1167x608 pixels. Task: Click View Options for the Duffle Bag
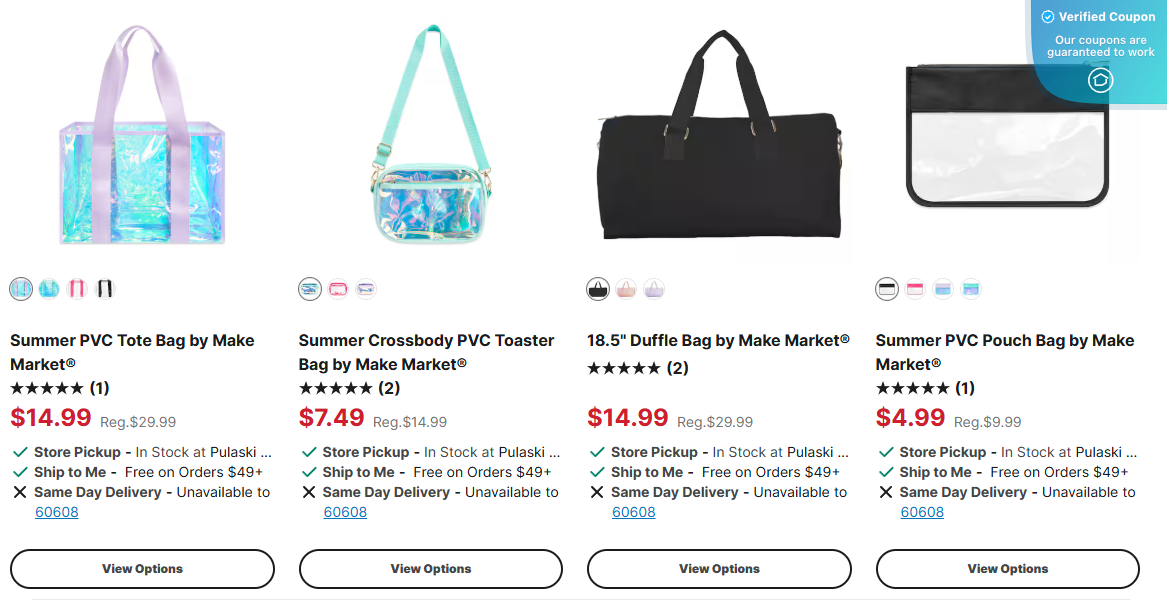point(718,568)
